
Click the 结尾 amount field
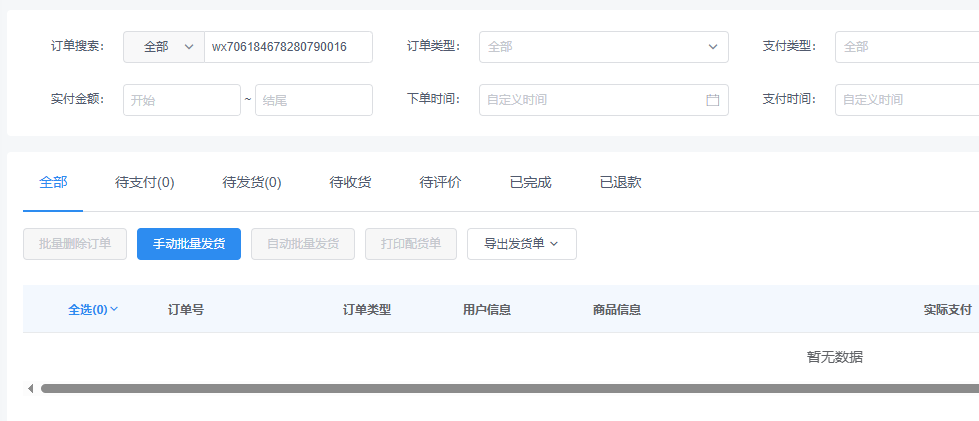coord(314,100)
